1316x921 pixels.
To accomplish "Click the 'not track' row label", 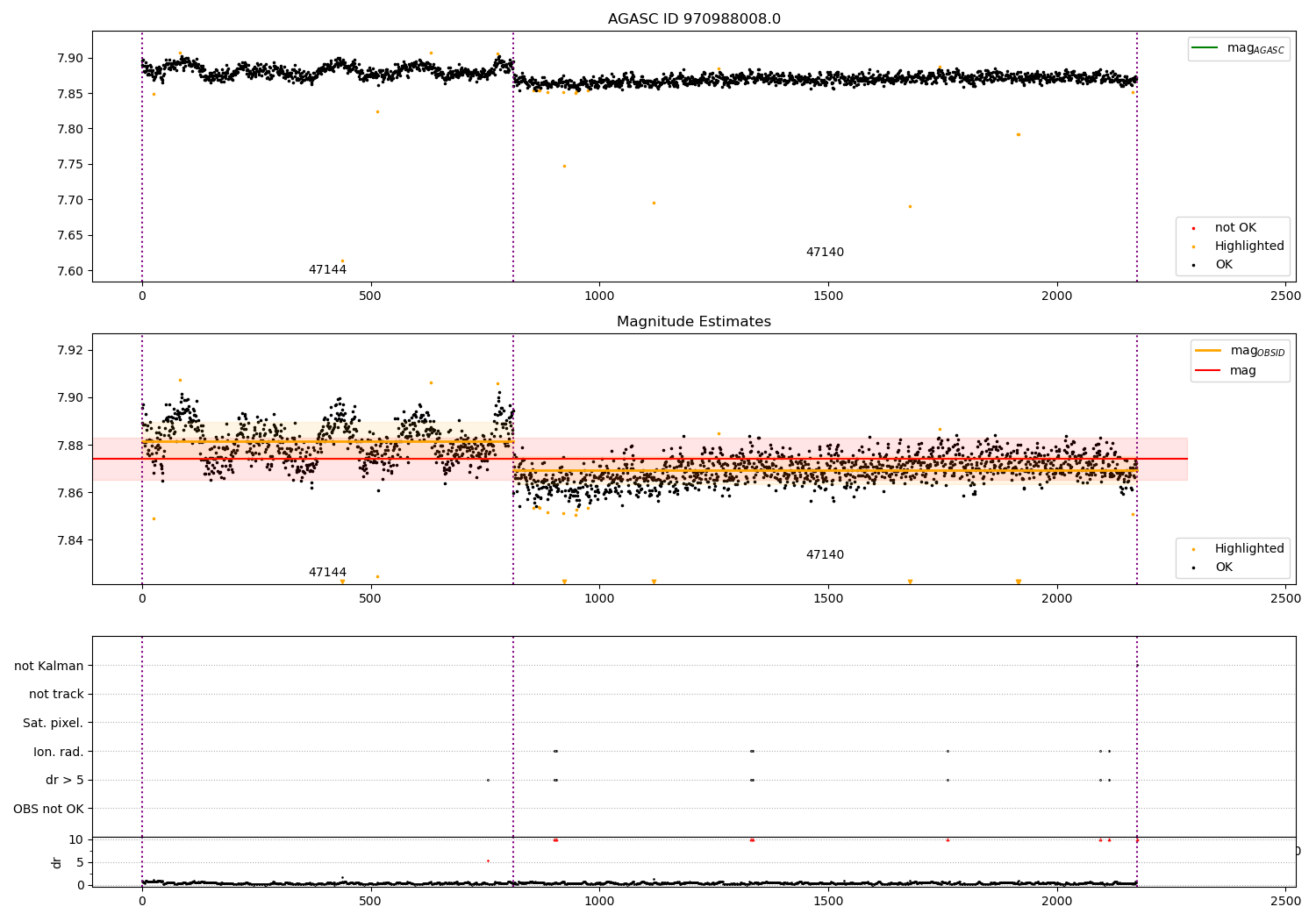I will tap(56, 695).
